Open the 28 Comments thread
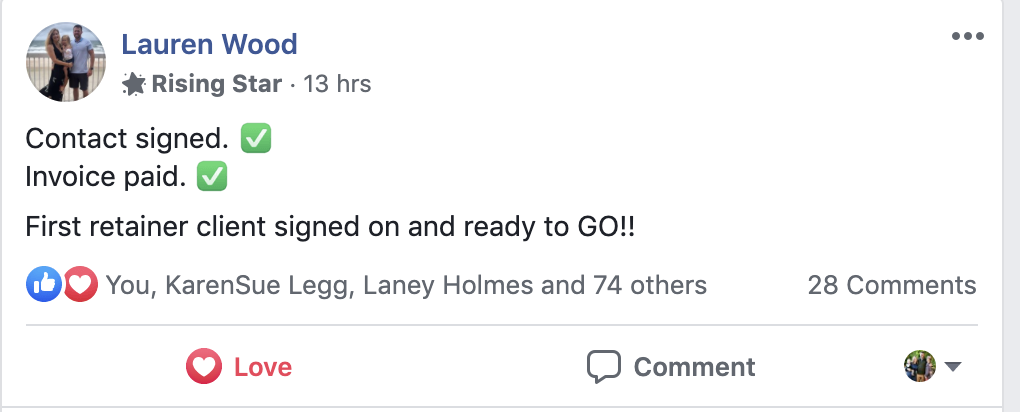Viewport: 1020px width, 412px height. [891, 285]
